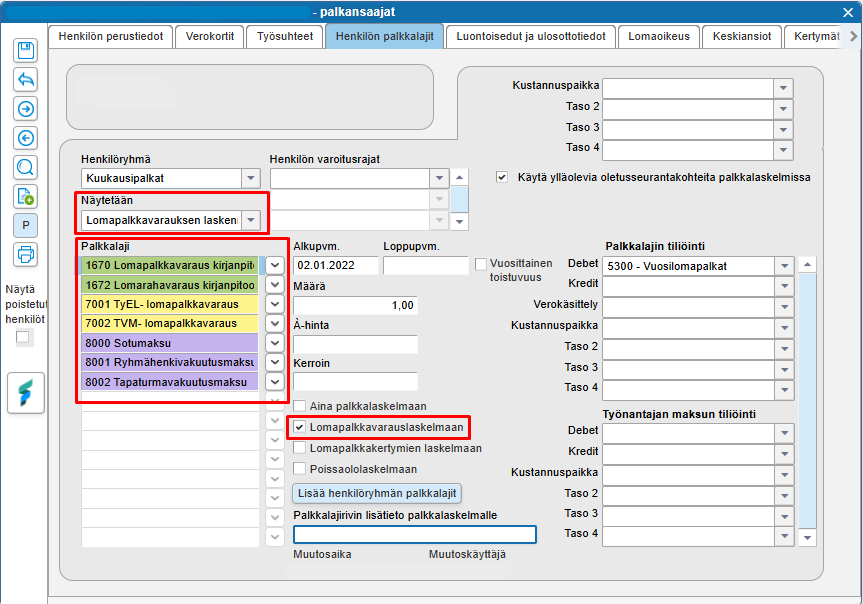Open Keskiansiot tab
Image resolution: width=863 pixels, height=604 pixels.
click(x=742, y=36)
